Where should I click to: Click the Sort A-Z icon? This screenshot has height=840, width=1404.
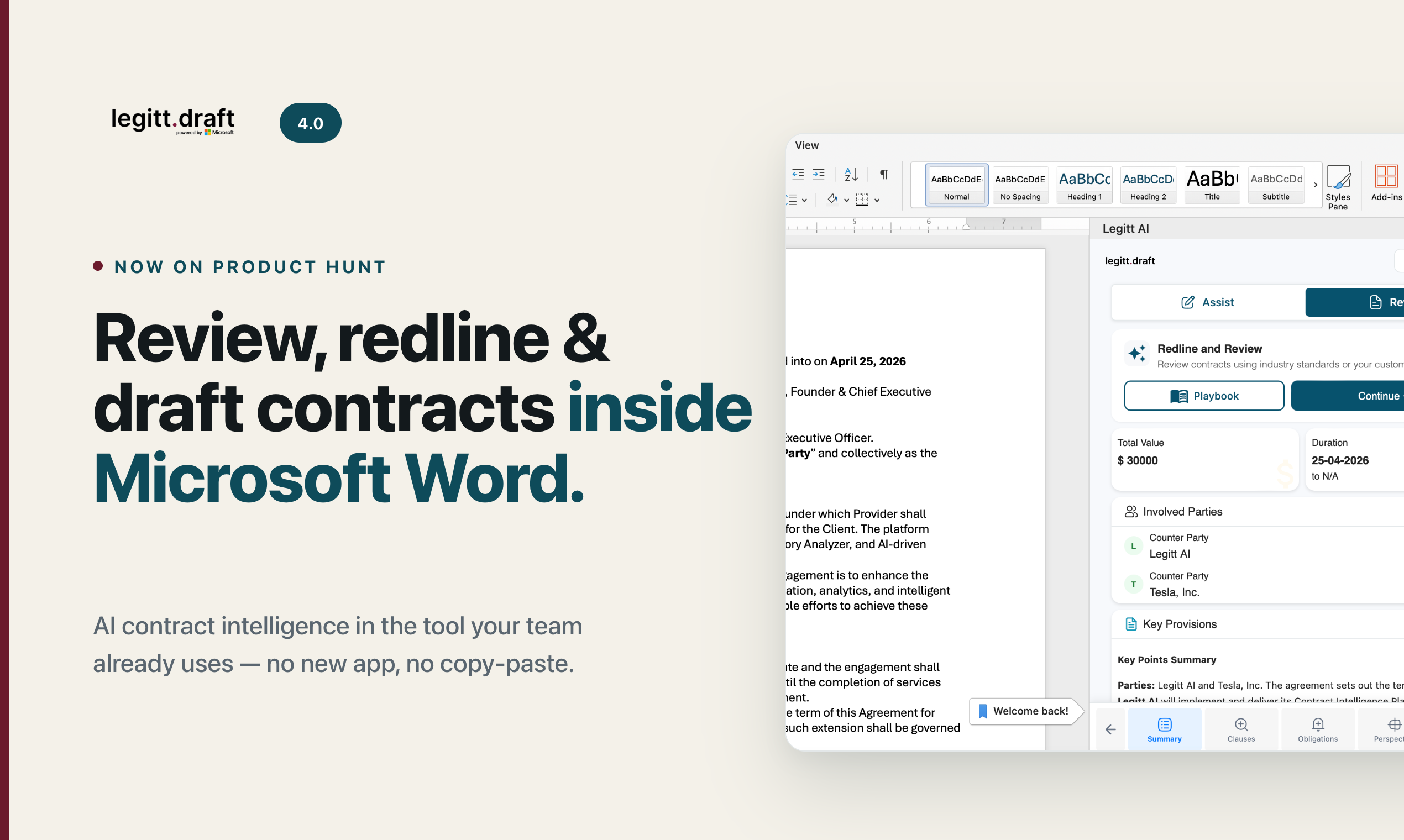(851, 174)
